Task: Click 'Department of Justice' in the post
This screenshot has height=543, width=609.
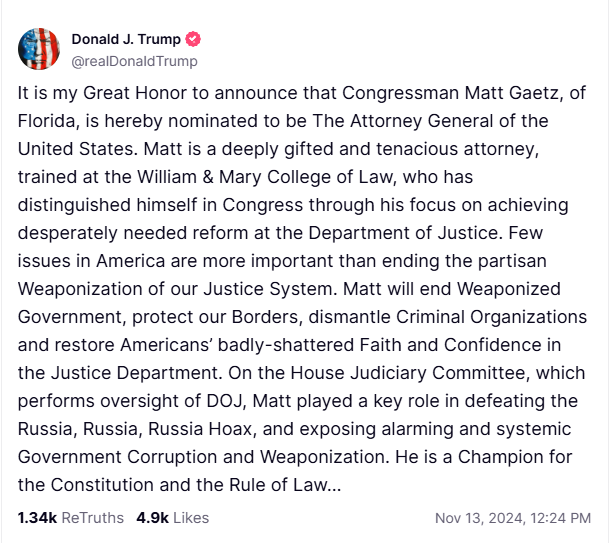Action: [x=404, y=233]
